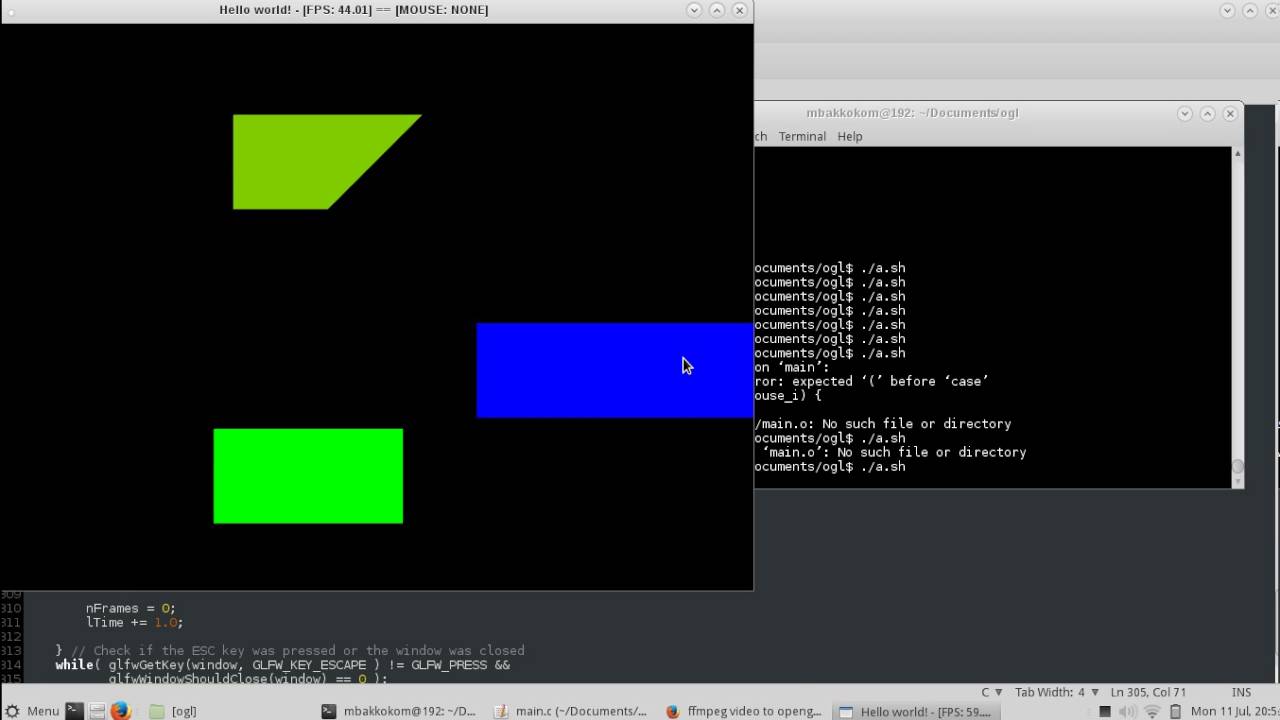Switch to the ffmpeg video Firefox taskbar entry

tap(744, 711)
